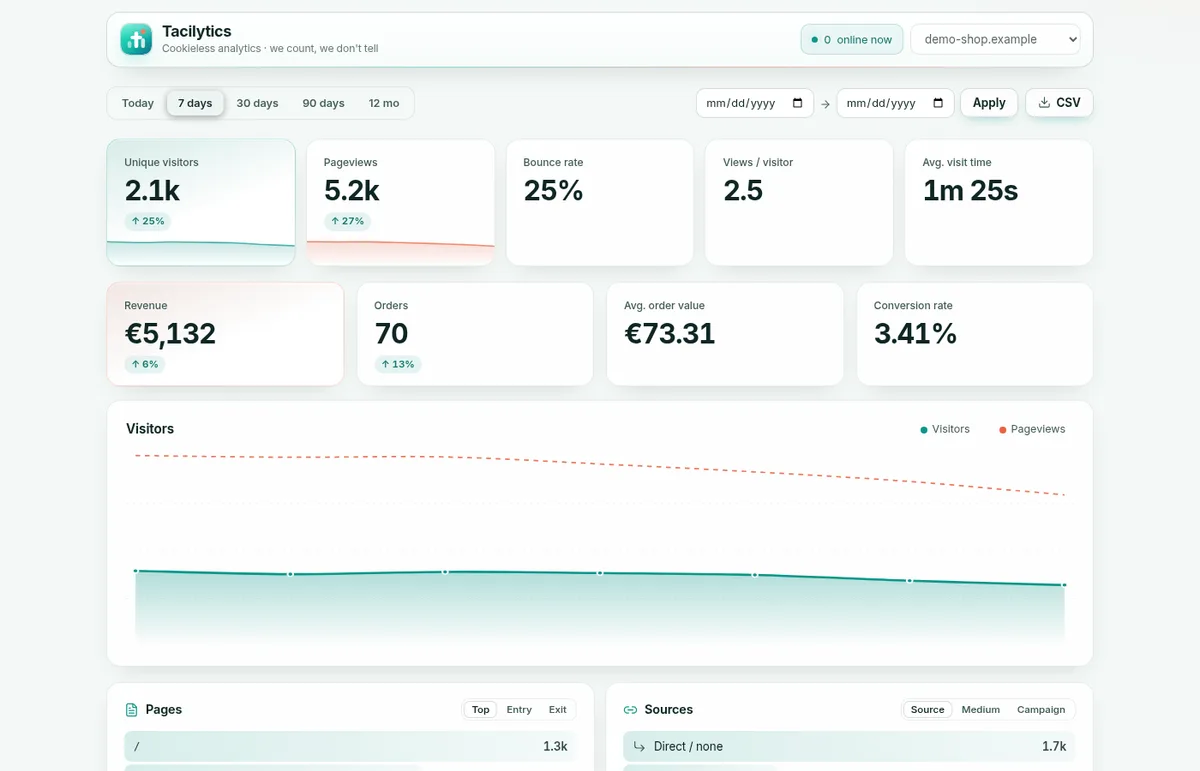The height and width of the screenshot is (771, 1200).
Task: Click the Pages document icon
Action: [x=131, y=710]
